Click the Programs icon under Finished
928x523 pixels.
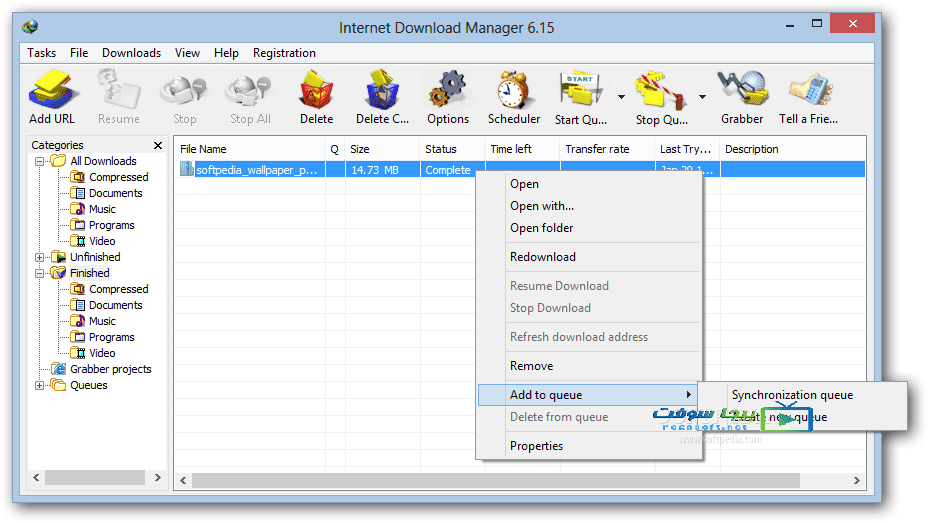[78, 337]
